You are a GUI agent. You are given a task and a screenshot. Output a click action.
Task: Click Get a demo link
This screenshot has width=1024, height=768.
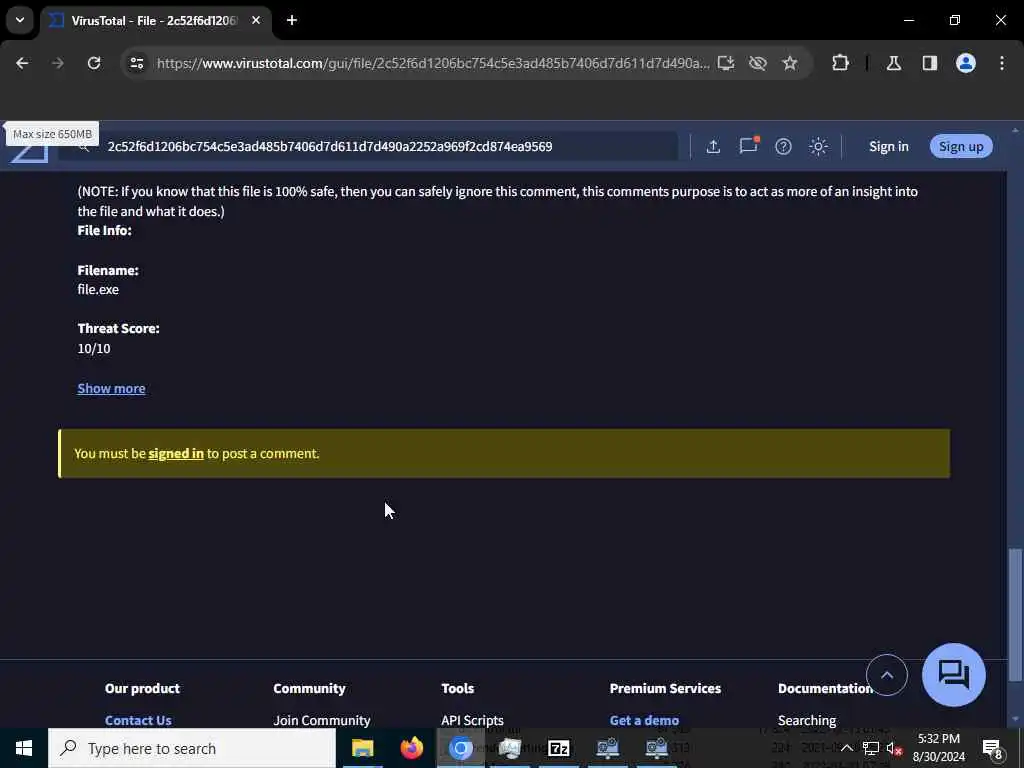[644, 720]
